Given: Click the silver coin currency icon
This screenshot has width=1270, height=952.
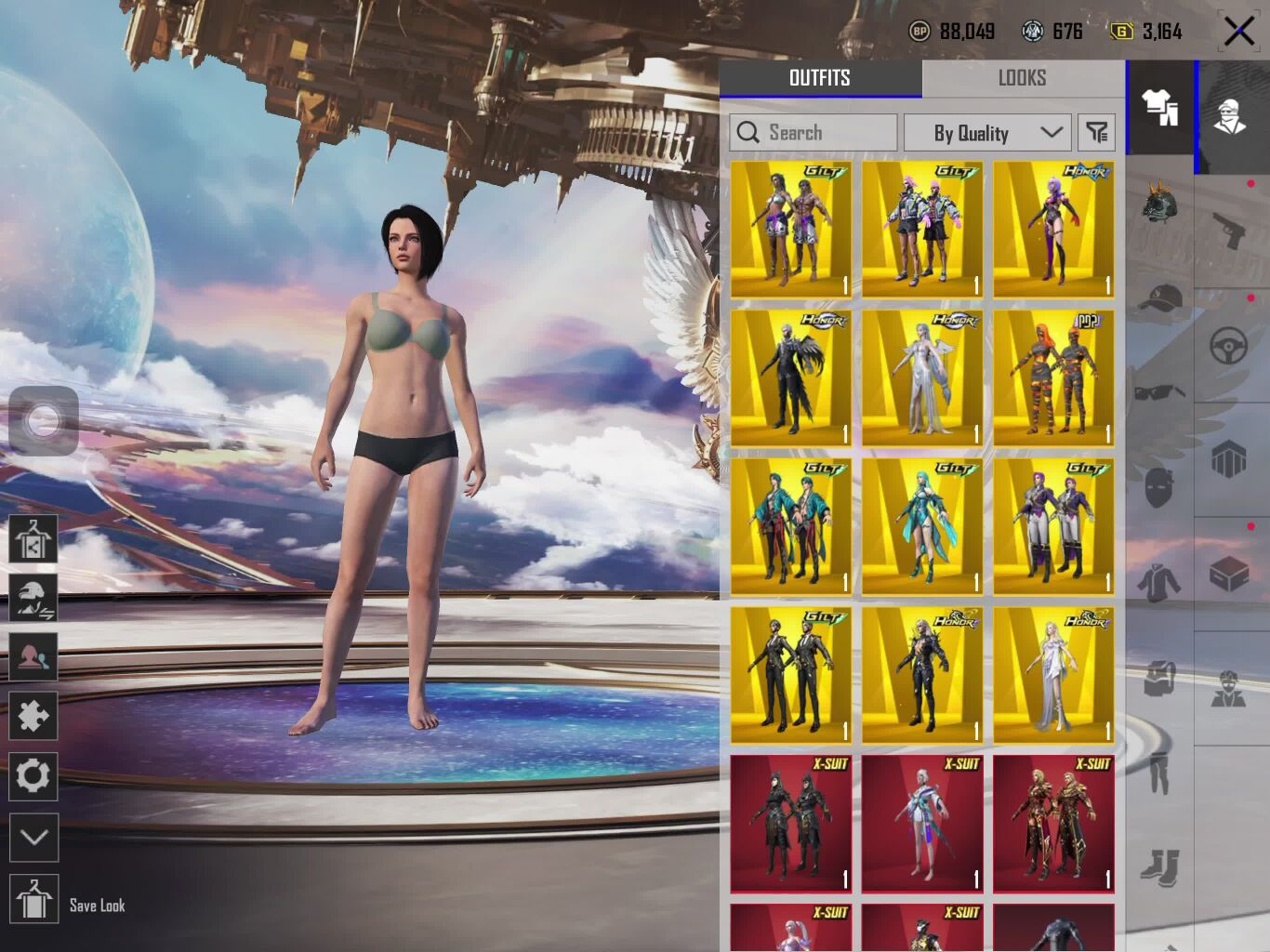Looking at the screenshot, I should point(1032,32).
